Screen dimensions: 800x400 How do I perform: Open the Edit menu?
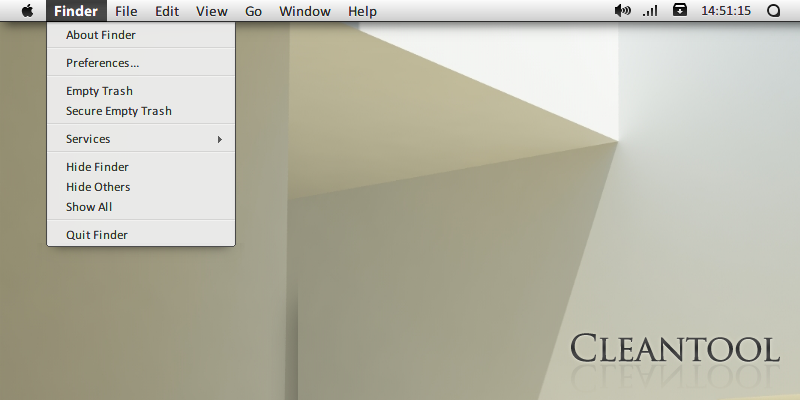[167, 11]
